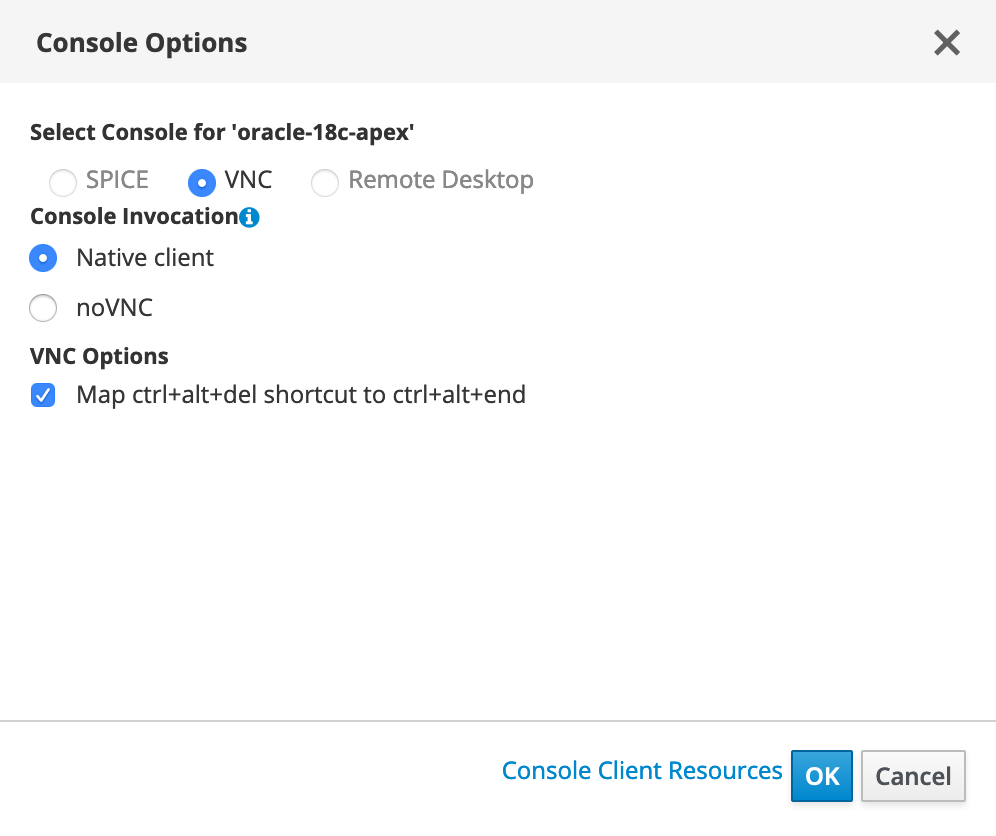Switch invocation to noVNC radio circle
Screen dimensions: 996x836
43,308
